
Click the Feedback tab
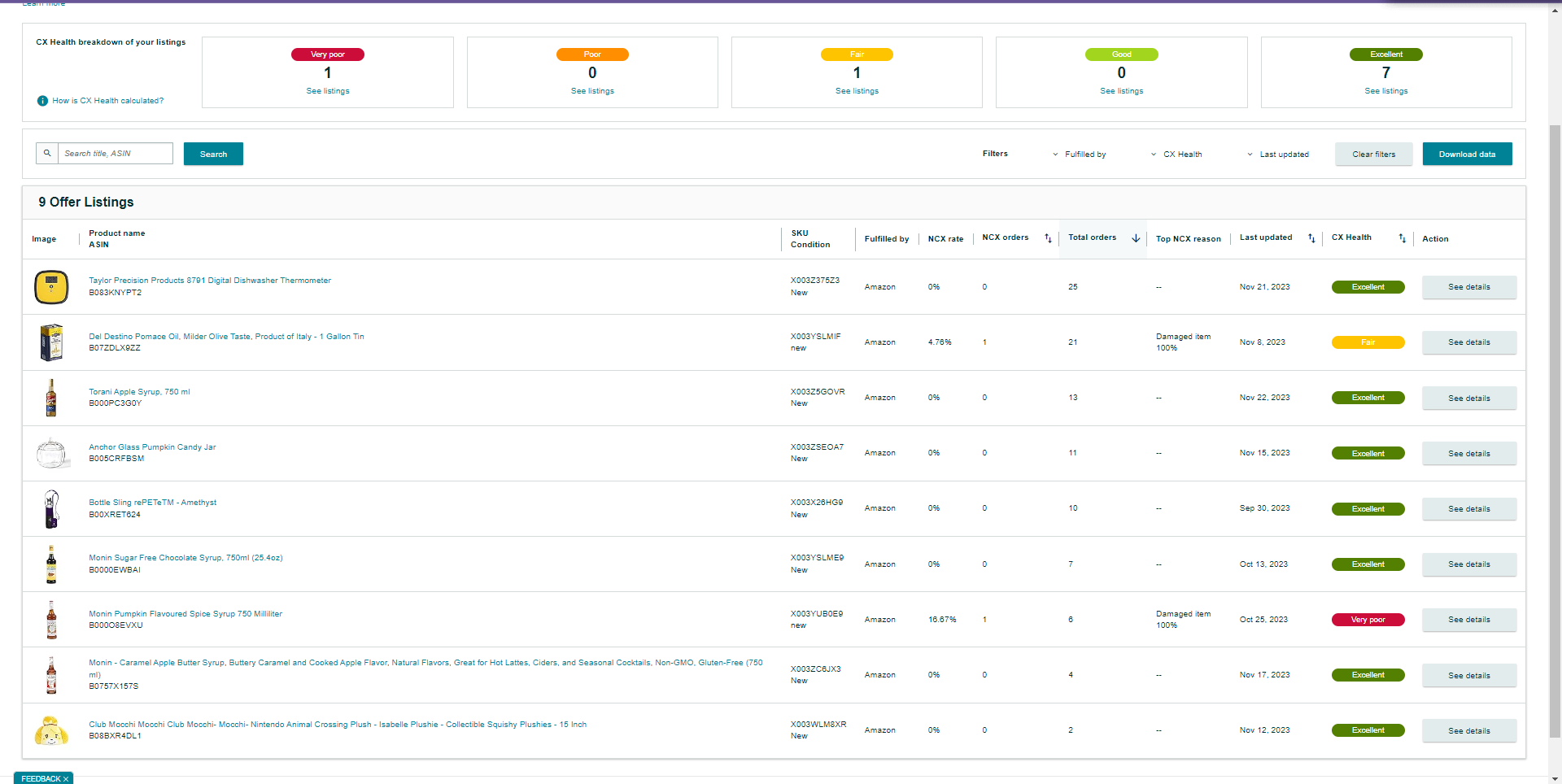(43, 778)
